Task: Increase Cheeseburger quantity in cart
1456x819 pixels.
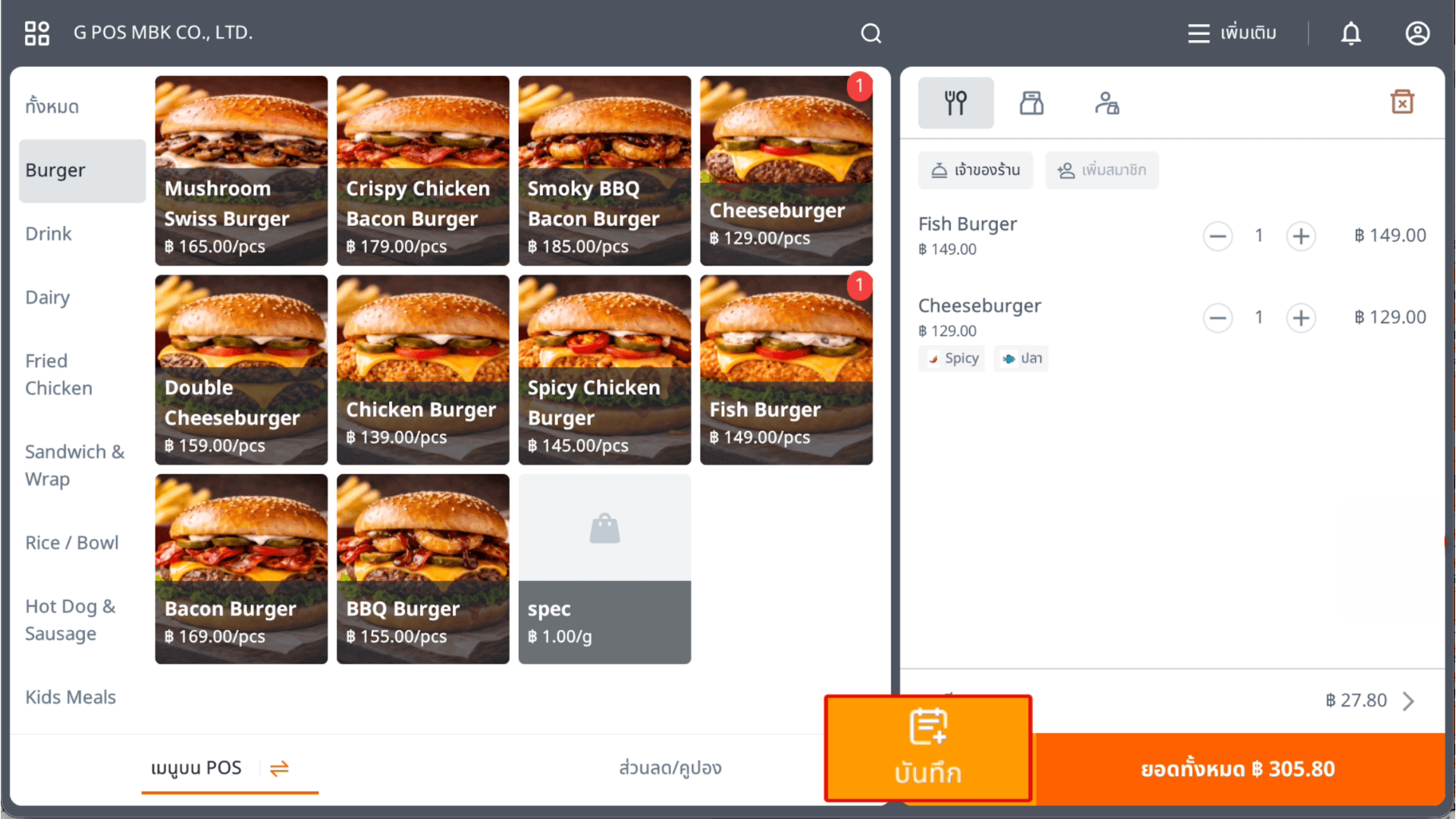Action: click(x=1301, y=318)
